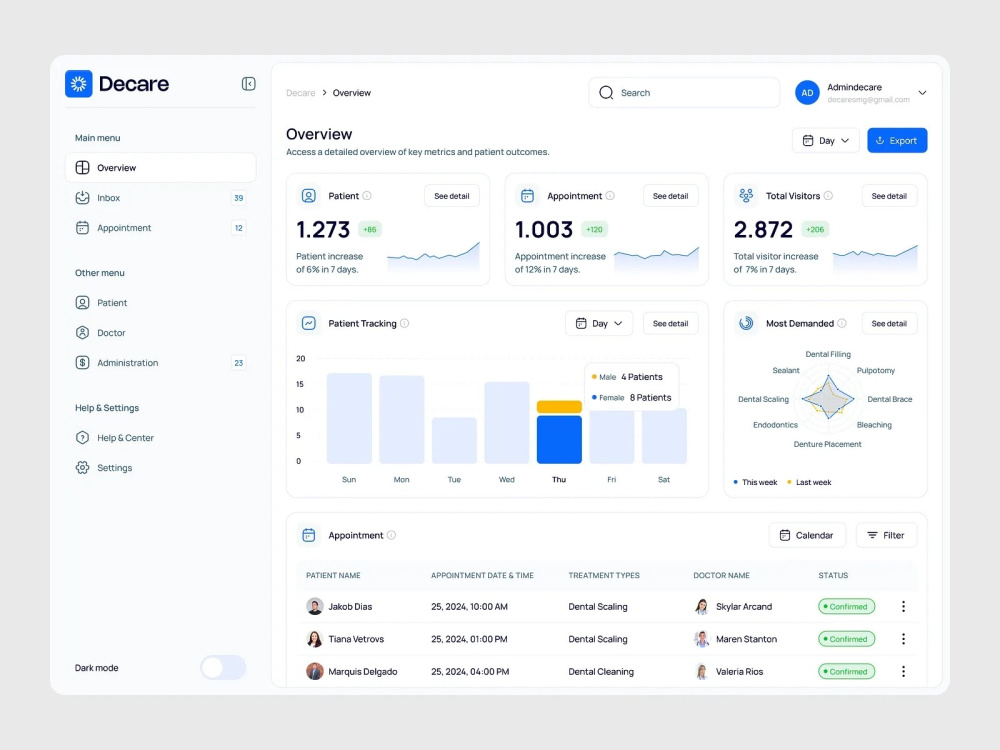Open options menu for Jakob Dias row
The height and width of the screenshot is (750, 1000).
(x=903, y=607)
